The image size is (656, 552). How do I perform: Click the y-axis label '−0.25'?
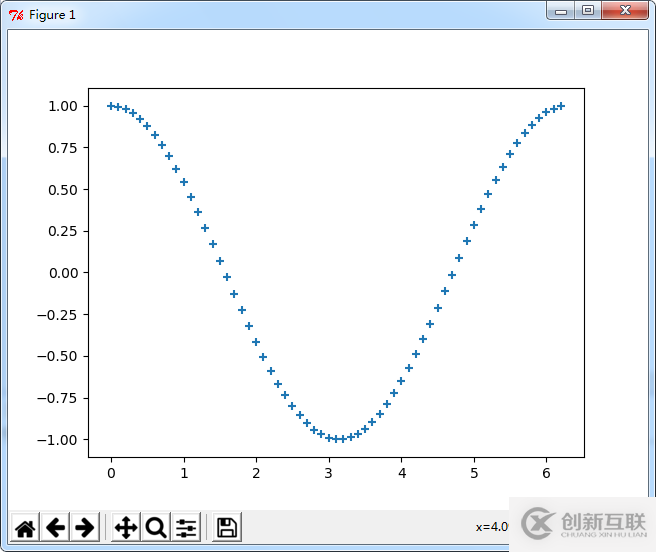pos(57,315)
